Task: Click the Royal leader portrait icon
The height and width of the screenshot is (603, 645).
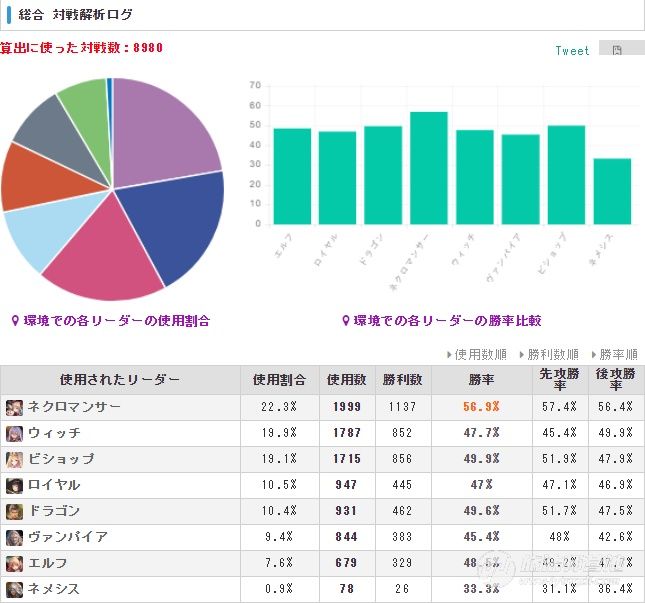Action: click(14, 485)
